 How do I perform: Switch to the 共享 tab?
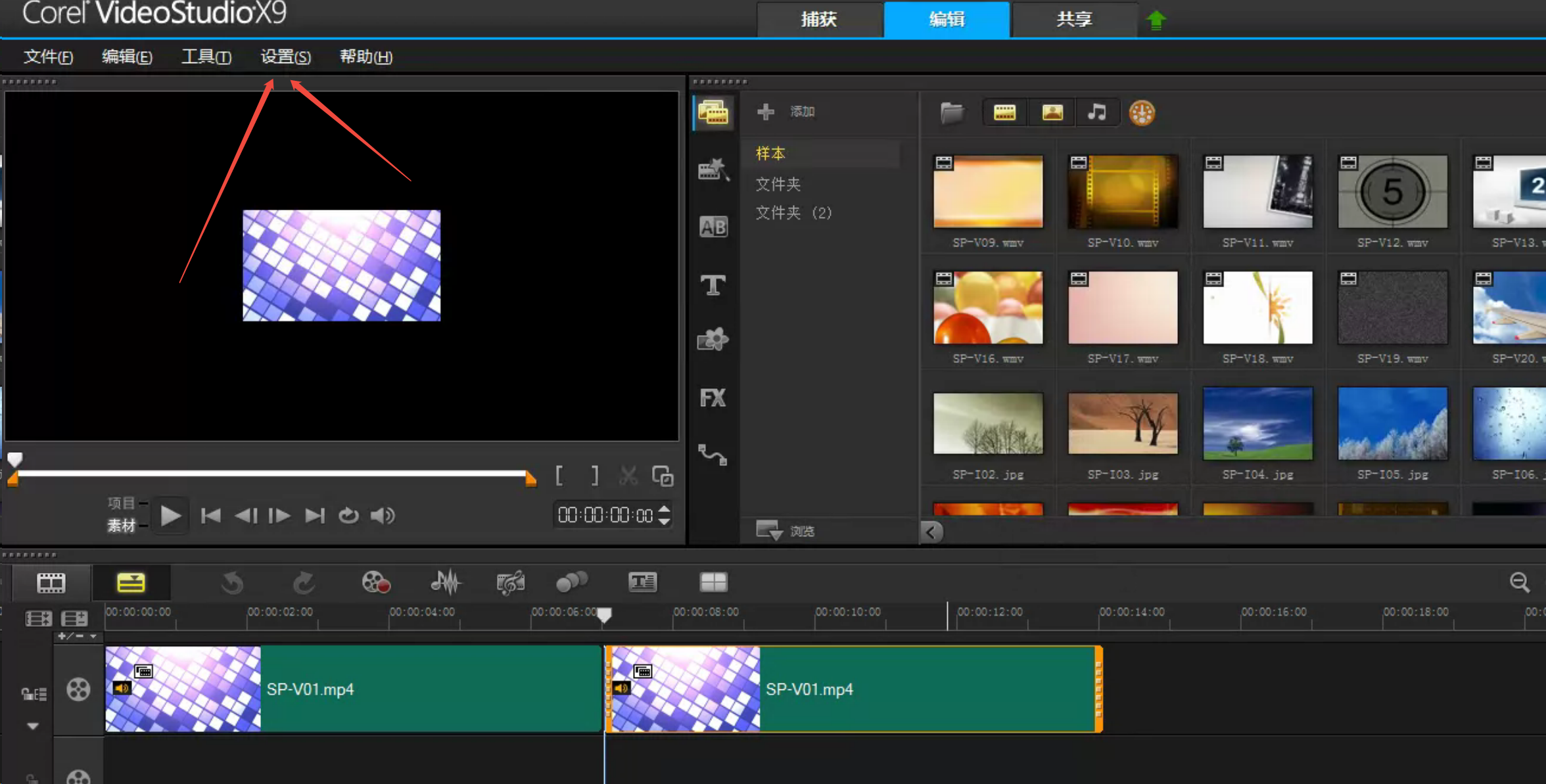[x=1074, y=20]
